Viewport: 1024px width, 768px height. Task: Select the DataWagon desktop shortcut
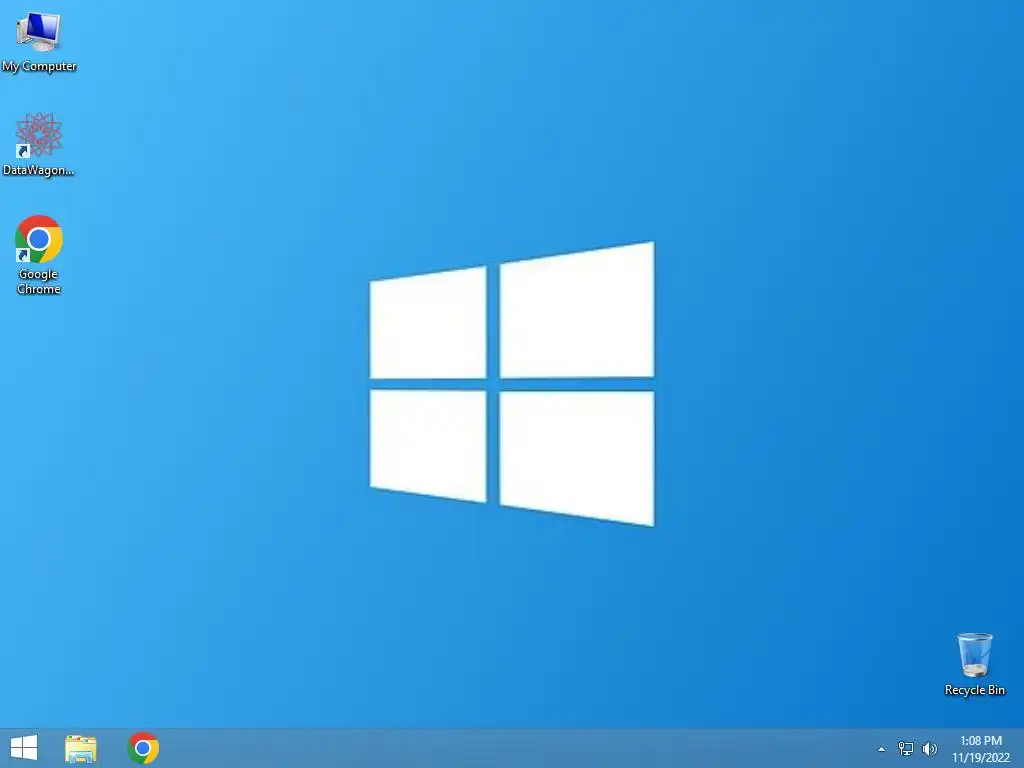(39, 144)
